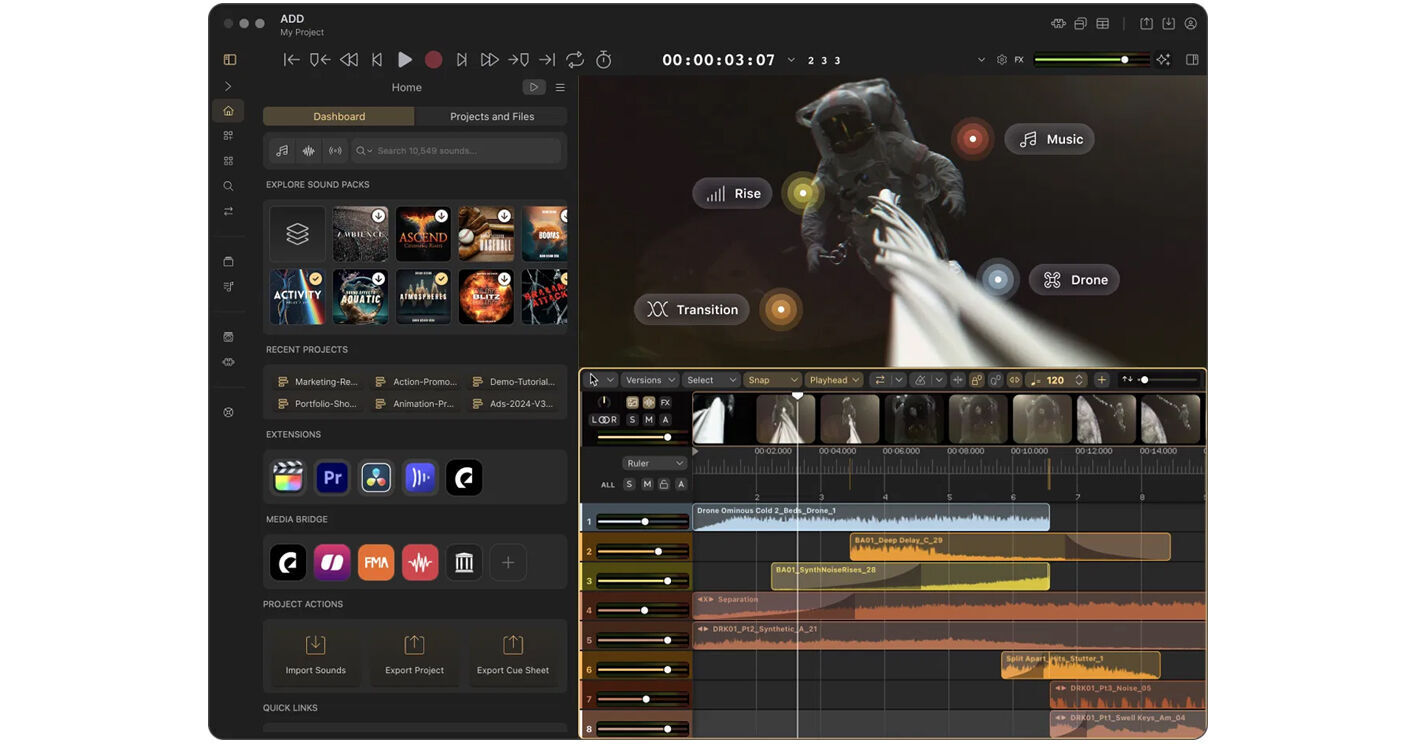Screen dimensions: 1417x744
Task: Open the Snap dropdown
Action: point(772,380)
